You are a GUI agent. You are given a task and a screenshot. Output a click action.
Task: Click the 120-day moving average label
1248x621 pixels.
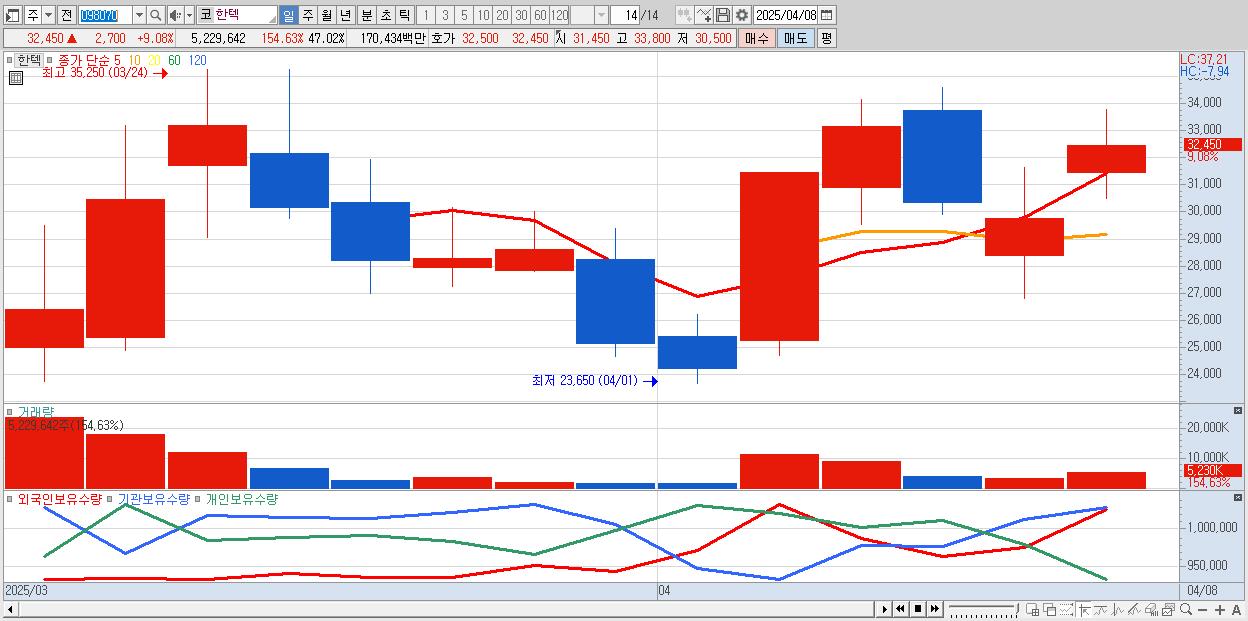[x=197, y=60]
